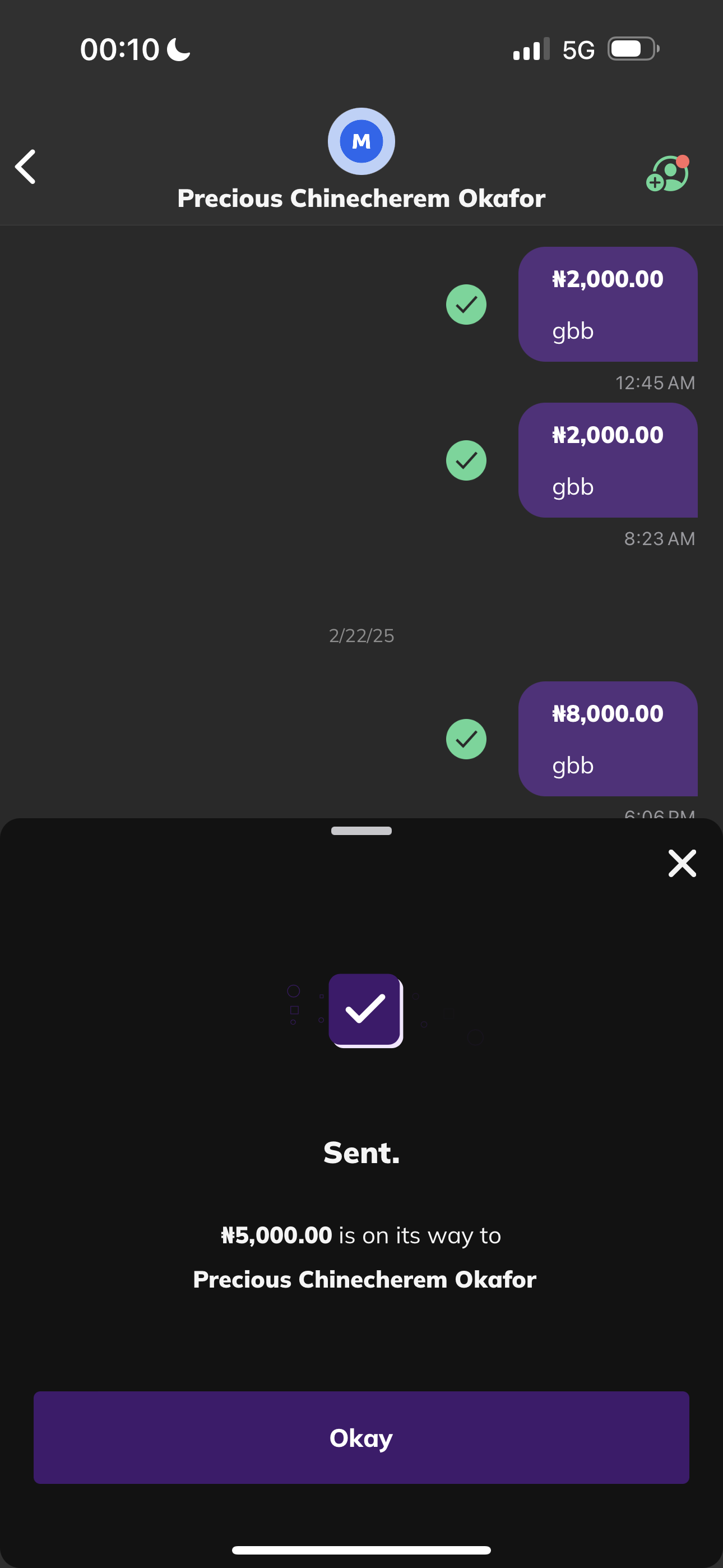Open the ₦2,000.00 transaction sent at 8:23 AM
Viewport: 723px width, 1568px height.
(608, 460)
